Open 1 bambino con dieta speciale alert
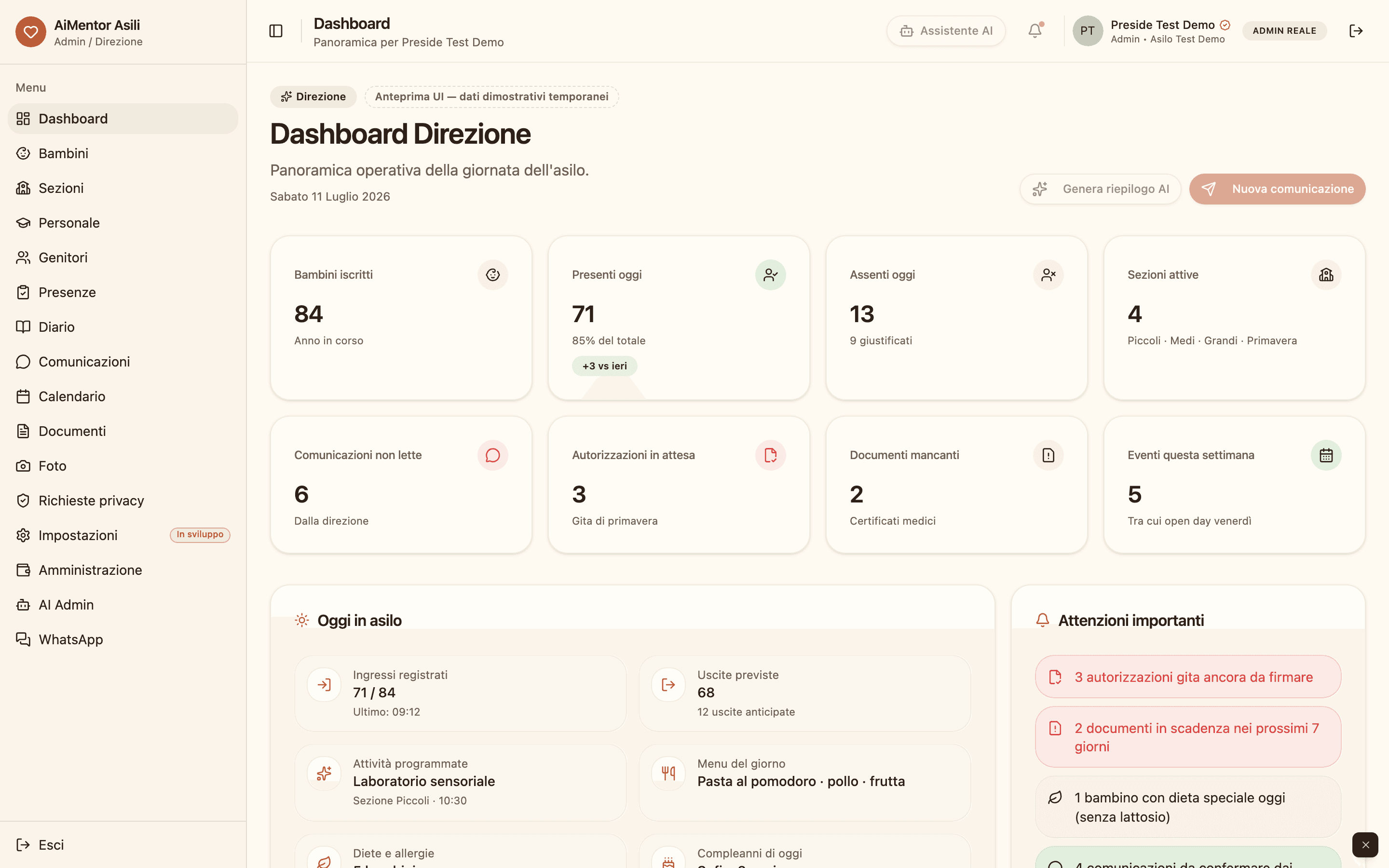This screenshot has height=868, width=1389. [1188, 807]
